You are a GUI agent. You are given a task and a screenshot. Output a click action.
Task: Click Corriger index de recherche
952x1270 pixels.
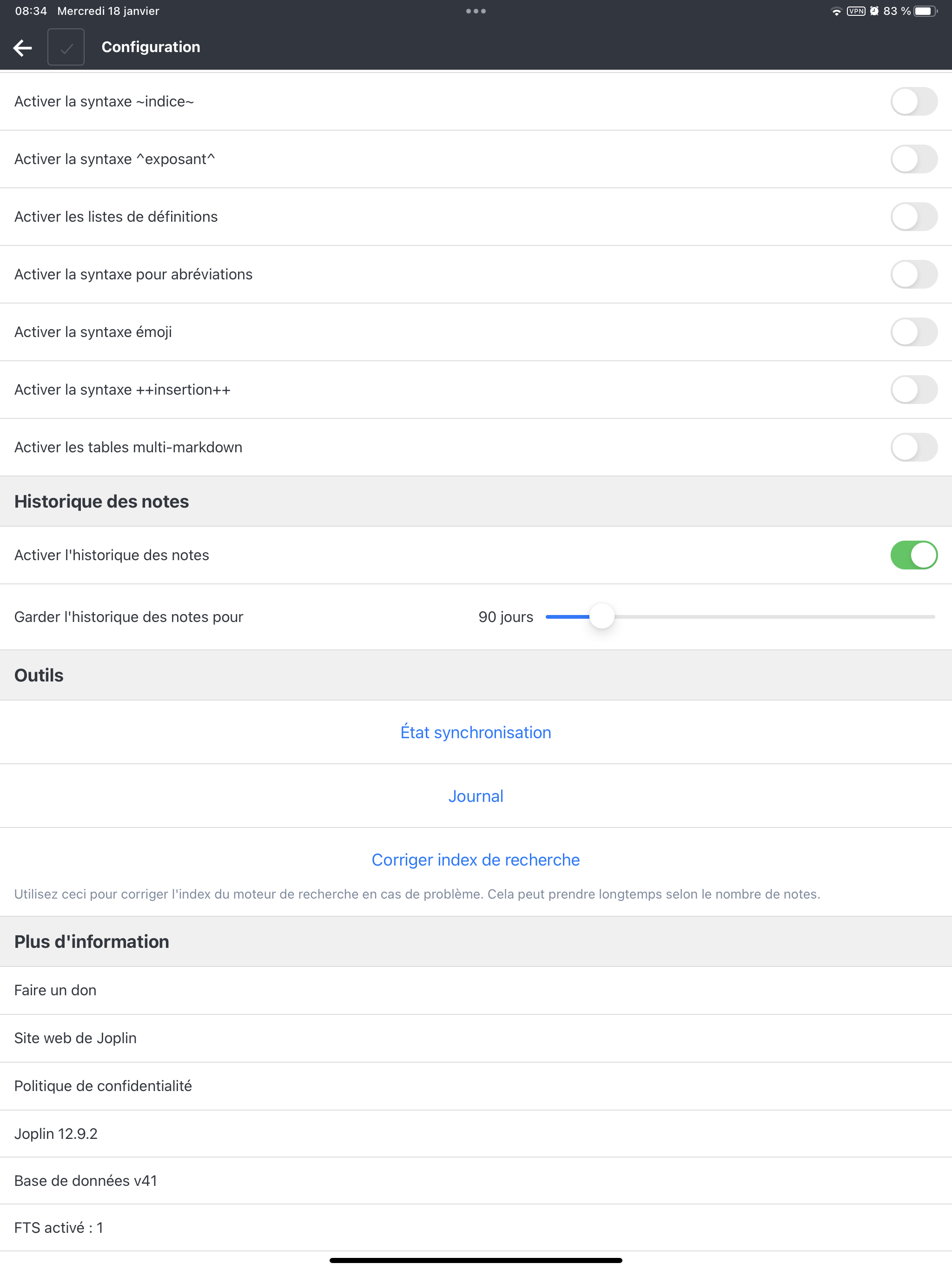(476, 860)
